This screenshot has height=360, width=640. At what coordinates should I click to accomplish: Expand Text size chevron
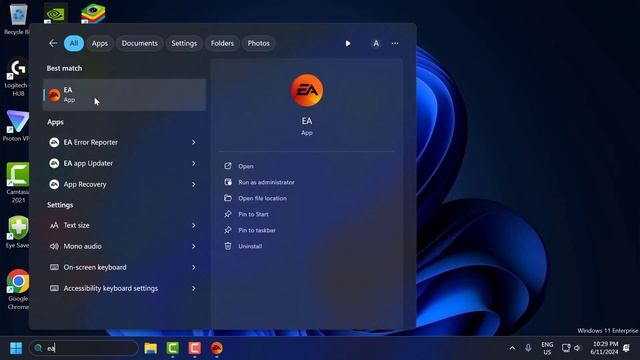tap(194, 225)
